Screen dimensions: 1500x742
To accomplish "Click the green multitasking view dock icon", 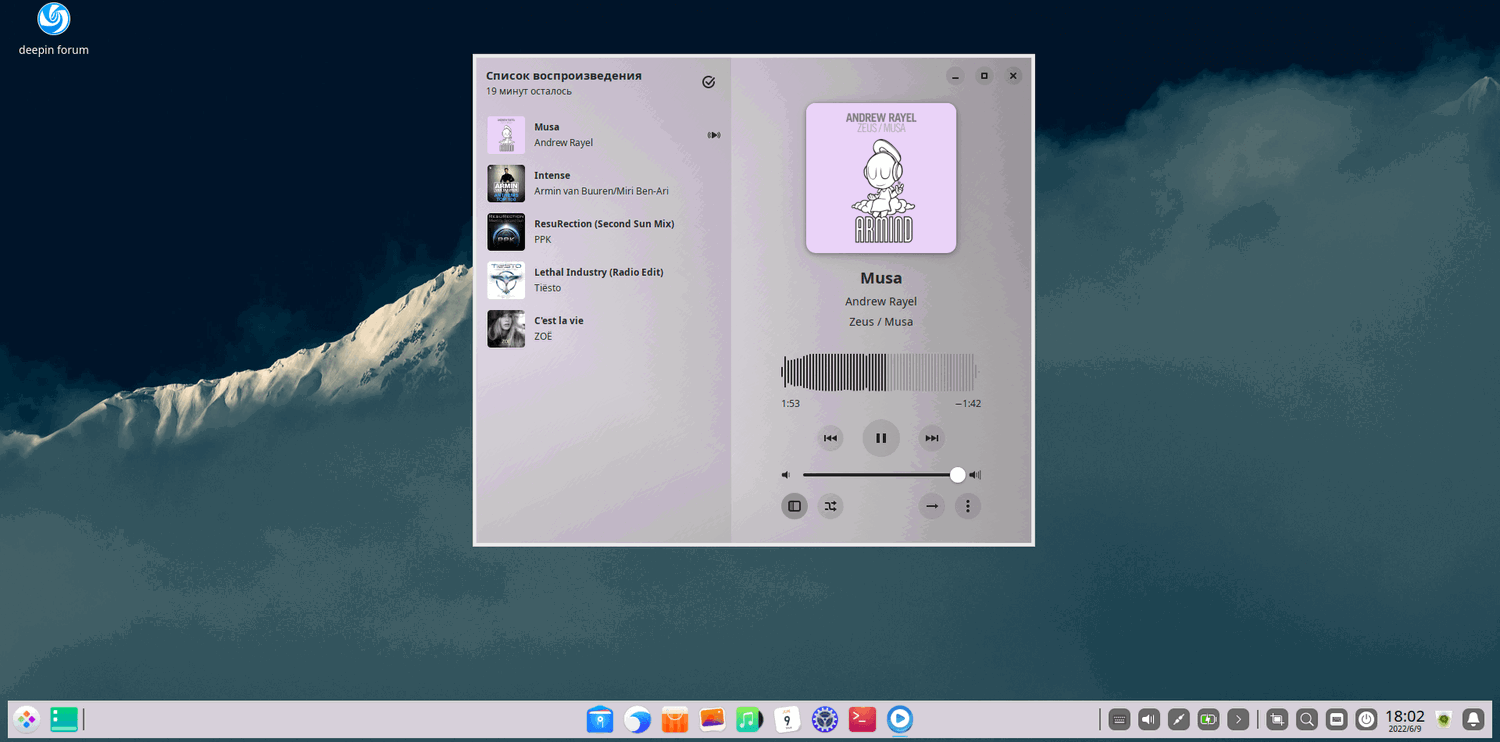I will pos(64,719).
